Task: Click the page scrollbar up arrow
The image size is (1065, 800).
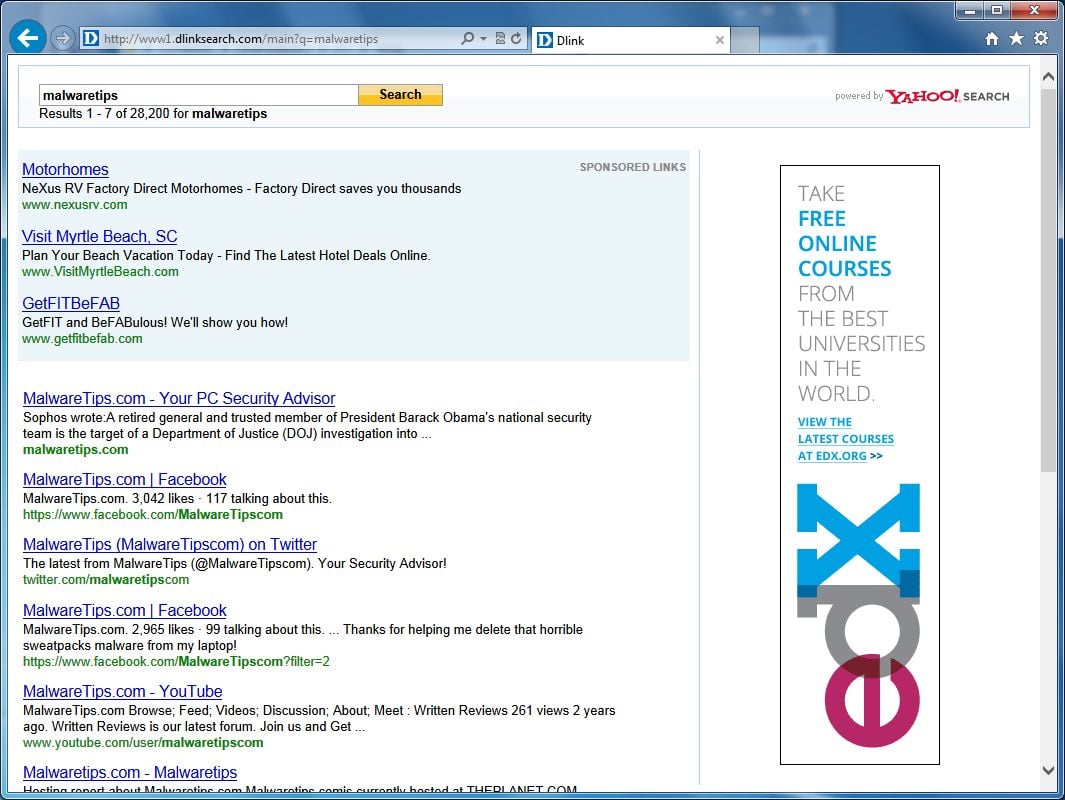Action: (1048, 76)
